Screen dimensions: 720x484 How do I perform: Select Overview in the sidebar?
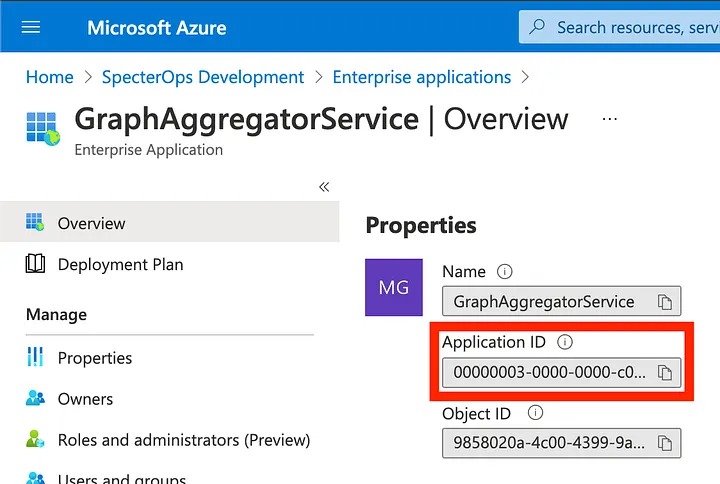[x=91, y=224]
